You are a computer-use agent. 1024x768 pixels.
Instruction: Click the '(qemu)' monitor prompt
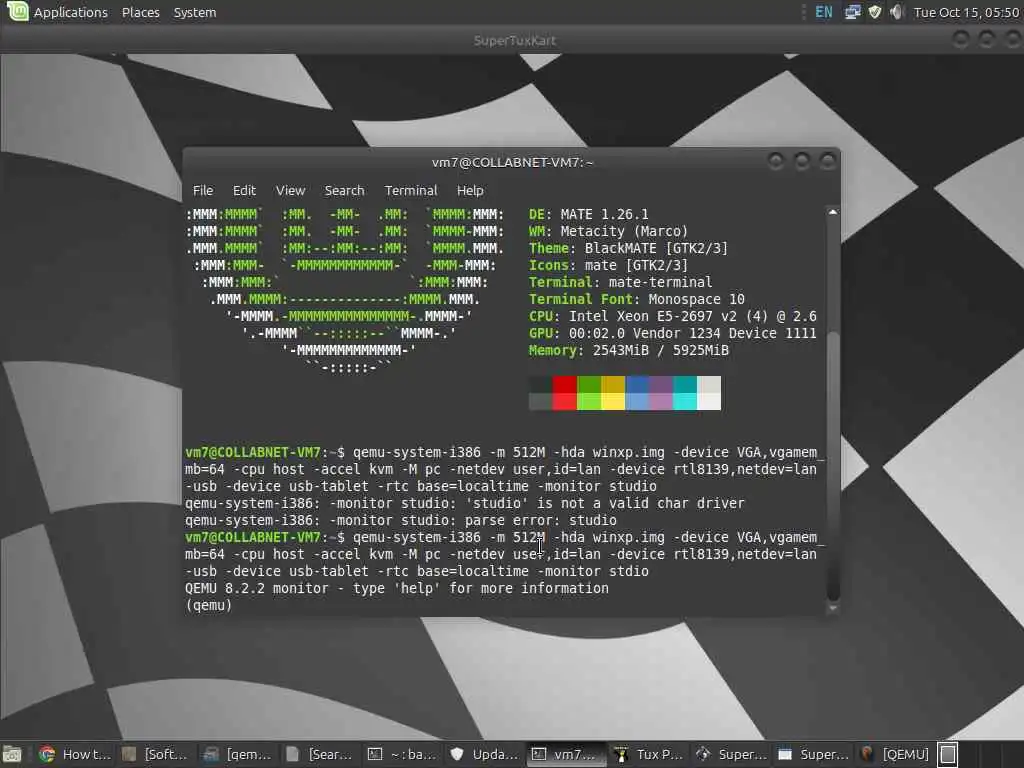[x=208, y=605]
